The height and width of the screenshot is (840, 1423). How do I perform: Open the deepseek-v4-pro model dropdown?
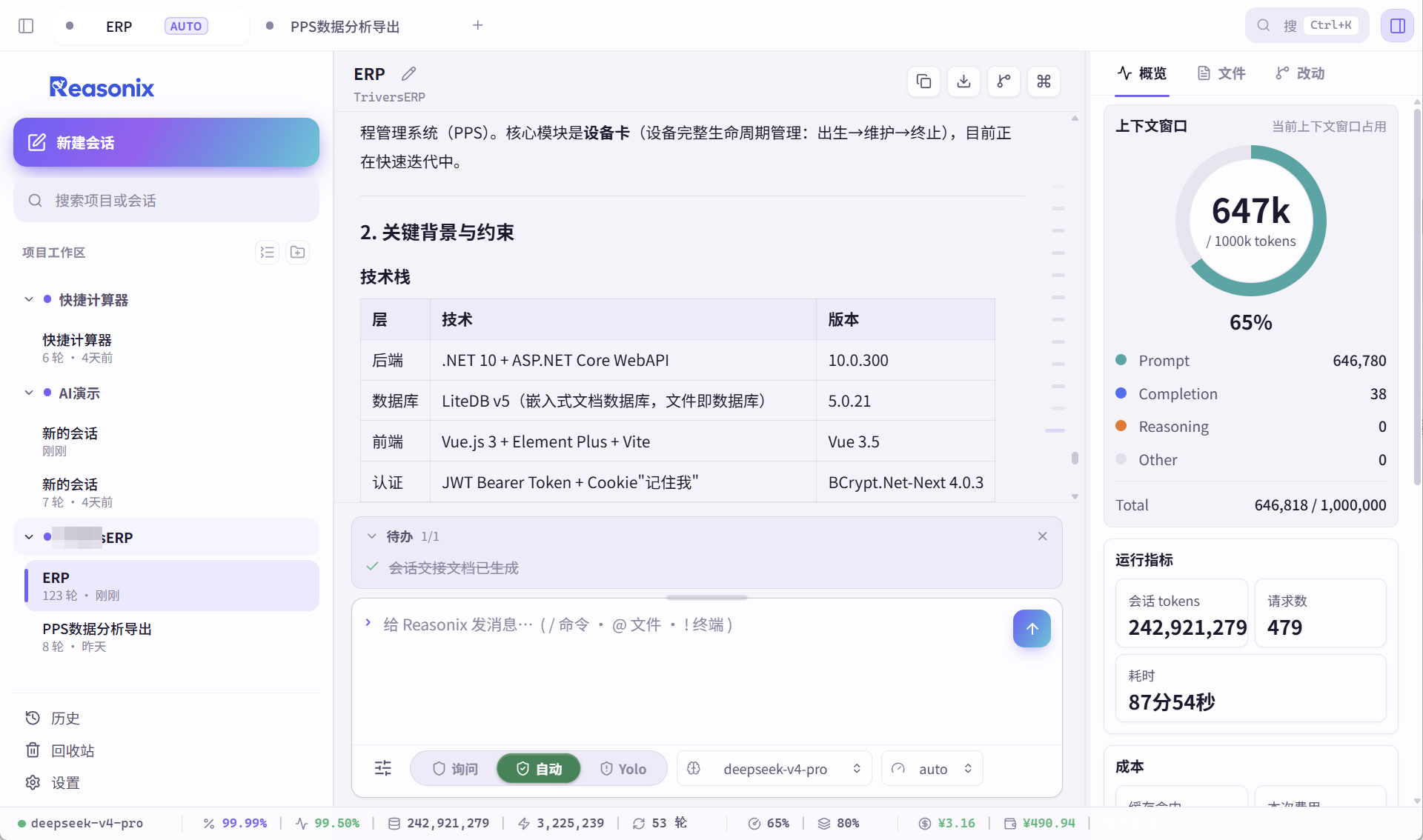pyautogui.click(x=774, y=768)
